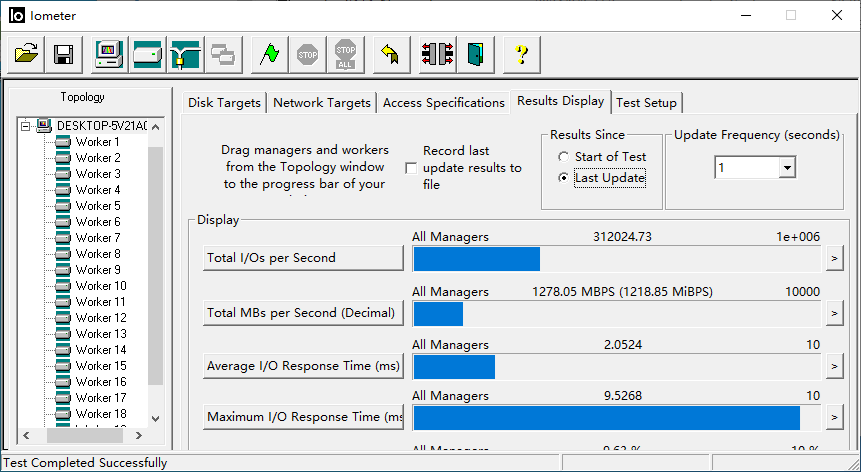Click the Exit door icon in toolbar

(474, 54)
